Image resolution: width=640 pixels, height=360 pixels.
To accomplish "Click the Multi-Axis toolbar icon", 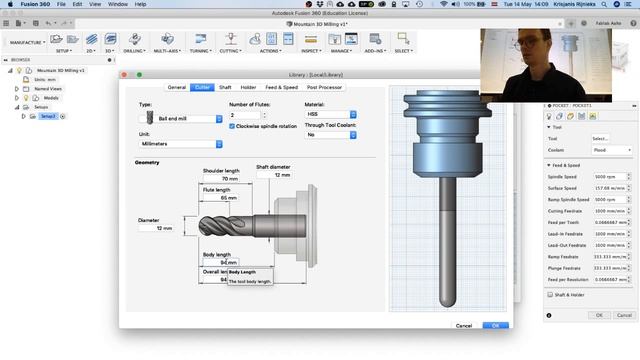I will click(167, 39).
